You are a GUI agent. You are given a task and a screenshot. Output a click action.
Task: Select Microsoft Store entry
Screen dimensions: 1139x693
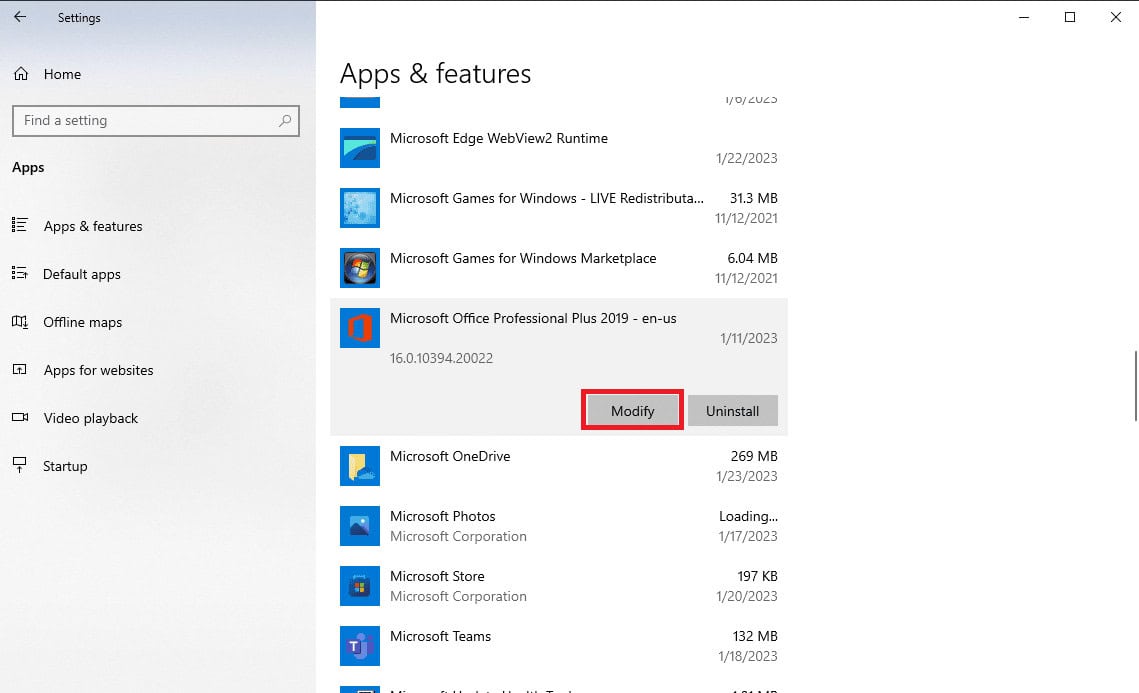(559, 585)
